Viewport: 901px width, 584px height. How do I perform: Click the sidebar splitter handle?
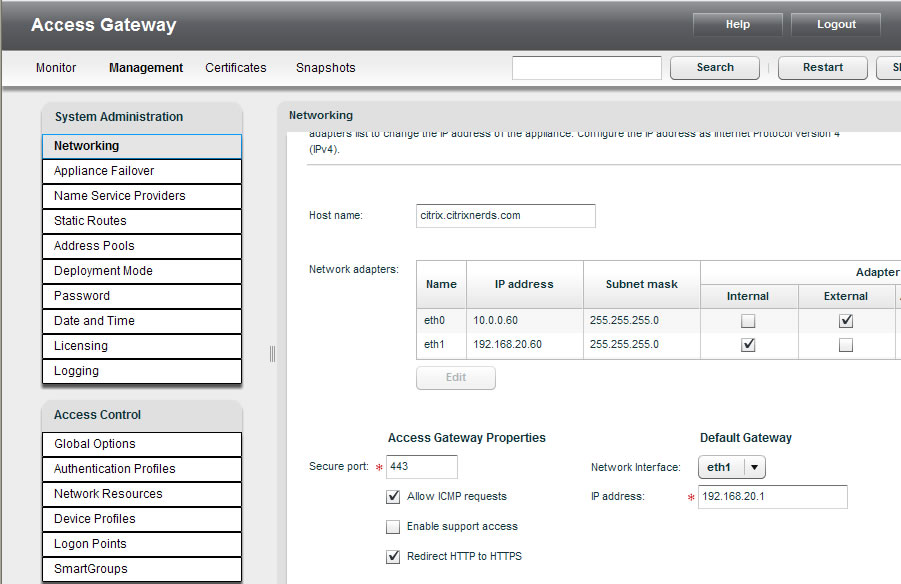click(x=272, y=354)
